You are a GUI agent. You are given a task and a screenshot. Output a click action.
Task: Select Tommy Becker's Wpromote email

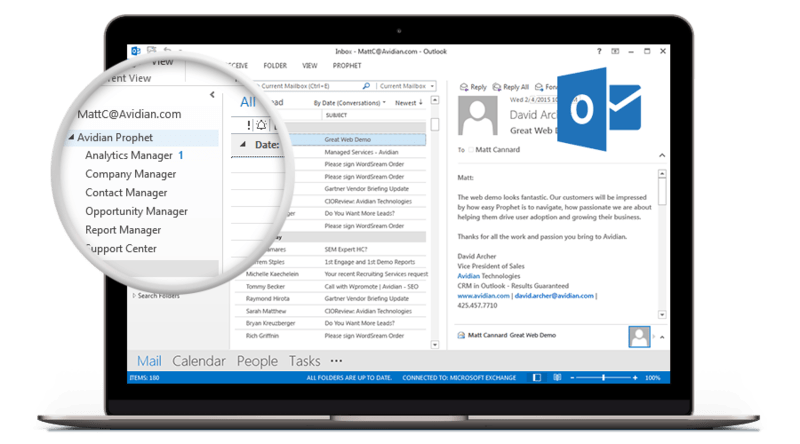(330, 287)
